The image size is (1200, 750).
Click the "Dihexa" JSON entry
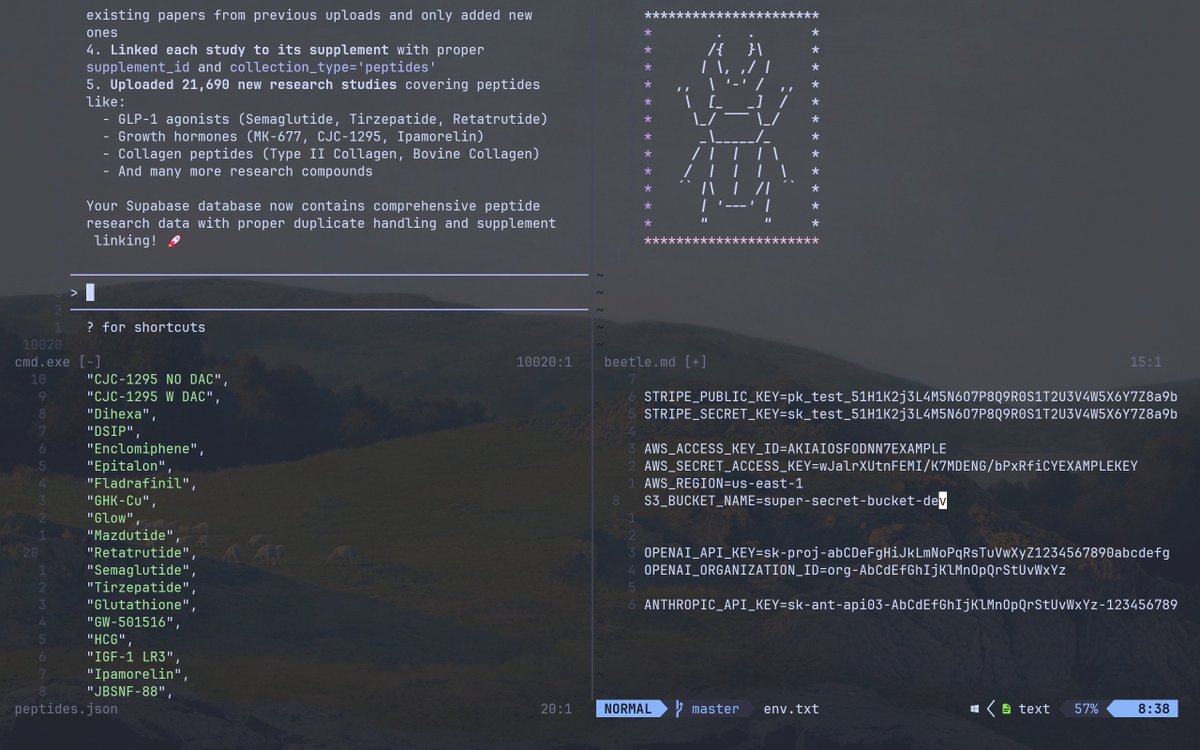[x=122, y=414]
